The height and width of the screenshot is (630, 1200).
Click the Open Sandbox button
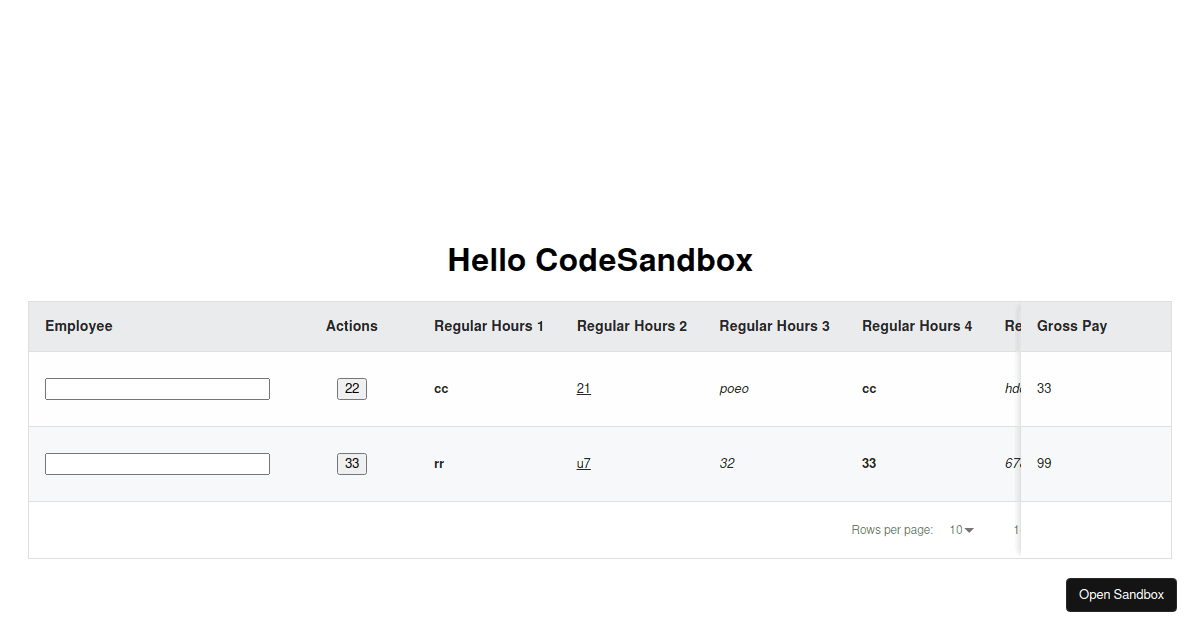click(x=1120, y=594)
